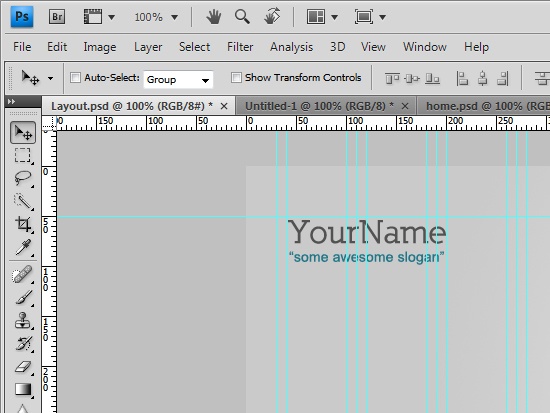
Task: Expand Arrange Documents dropdown arrow
Action: coord(335,17)
